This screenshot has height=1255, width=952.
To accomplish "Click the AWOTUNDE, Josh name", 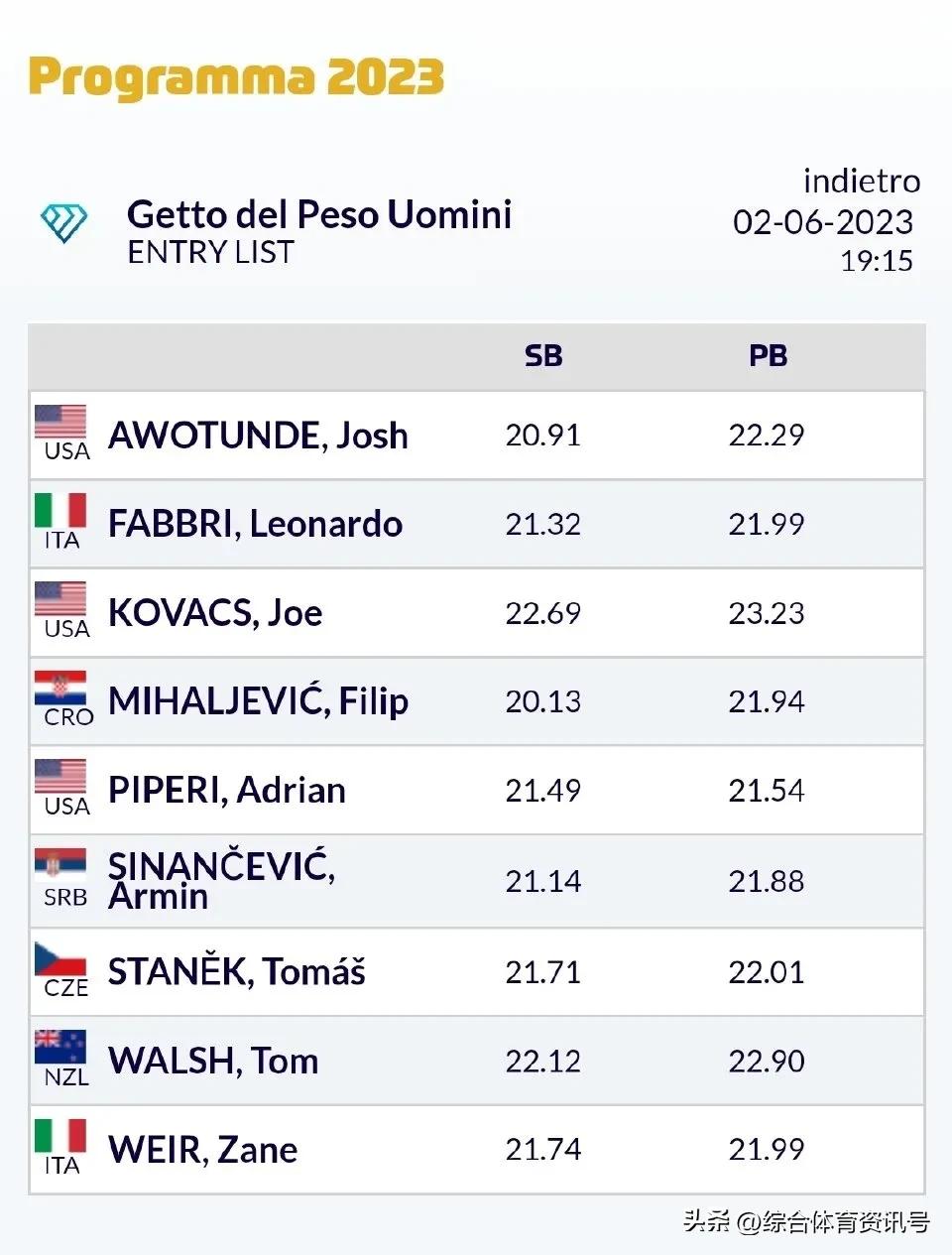I will pos(258,436).
